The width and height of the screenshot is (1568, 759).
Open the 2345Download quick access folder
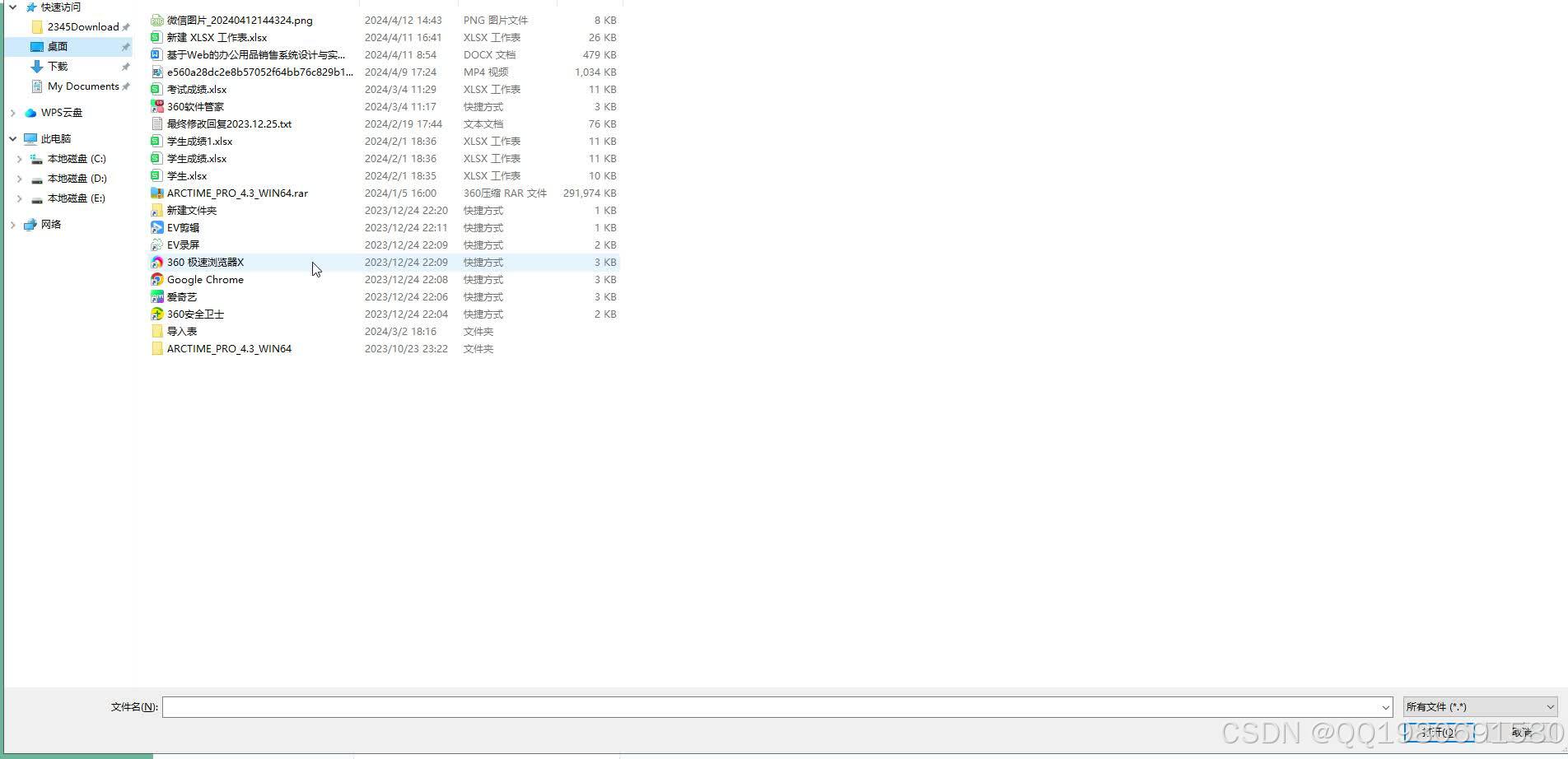(x=83, y=27)
